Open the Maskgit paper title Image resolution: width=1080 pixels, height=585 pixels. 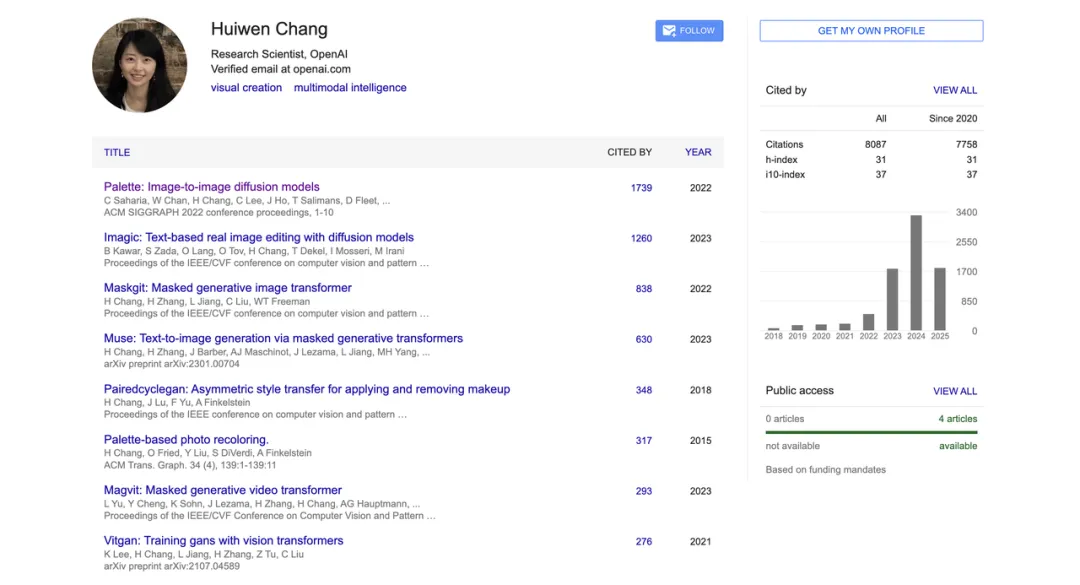pyautogui.click(x=228, y=288)
